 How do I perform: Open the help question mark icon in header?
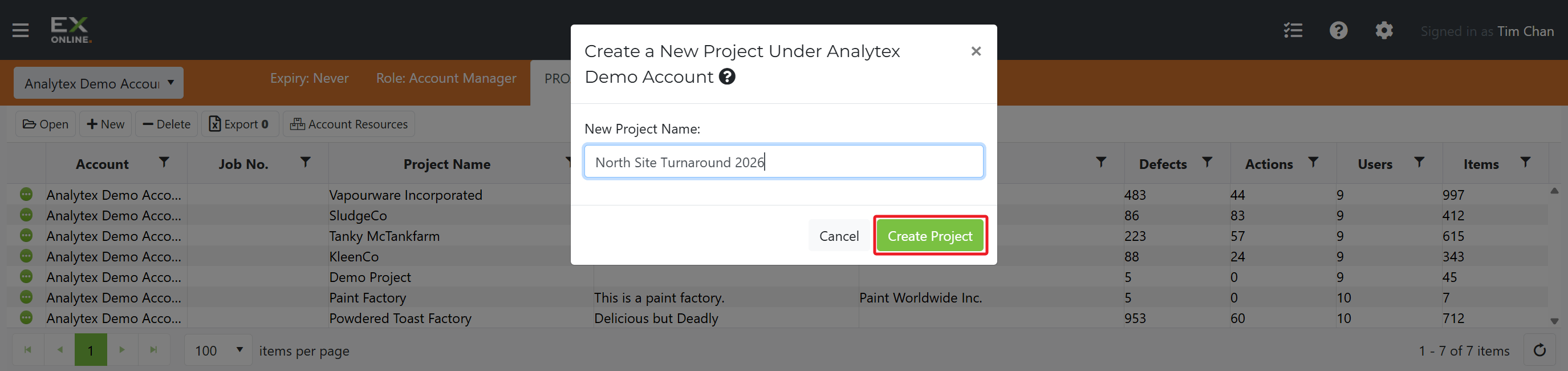click(1339, 30)
